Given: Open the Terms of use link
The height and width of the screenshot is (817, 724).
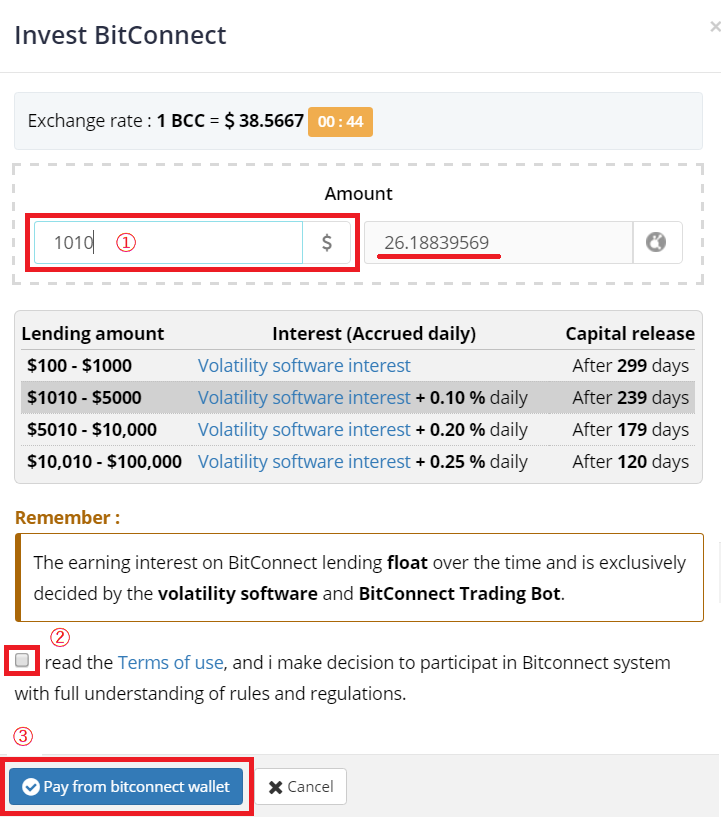Looking at the screenshot, I should coord(170,662).
